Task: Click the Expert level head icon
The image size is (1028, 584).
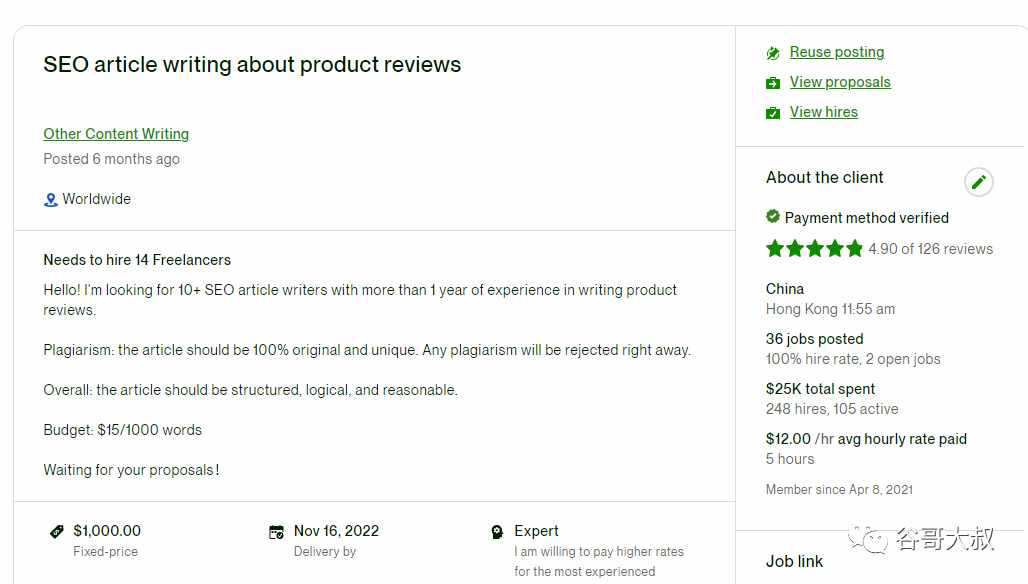Action: tap(497, 532)
